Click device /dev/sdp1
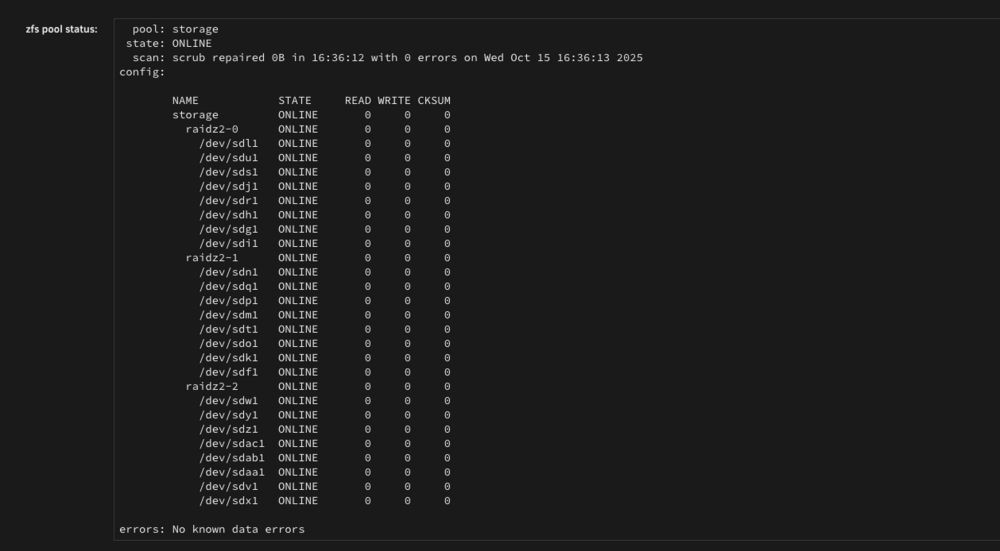The image size is (1000, 551). click(228, 300)
